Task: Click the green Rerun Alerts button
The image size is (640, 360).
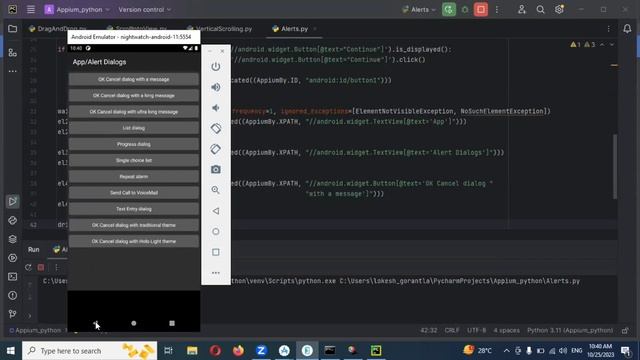Action: click(x=449, y=9)
